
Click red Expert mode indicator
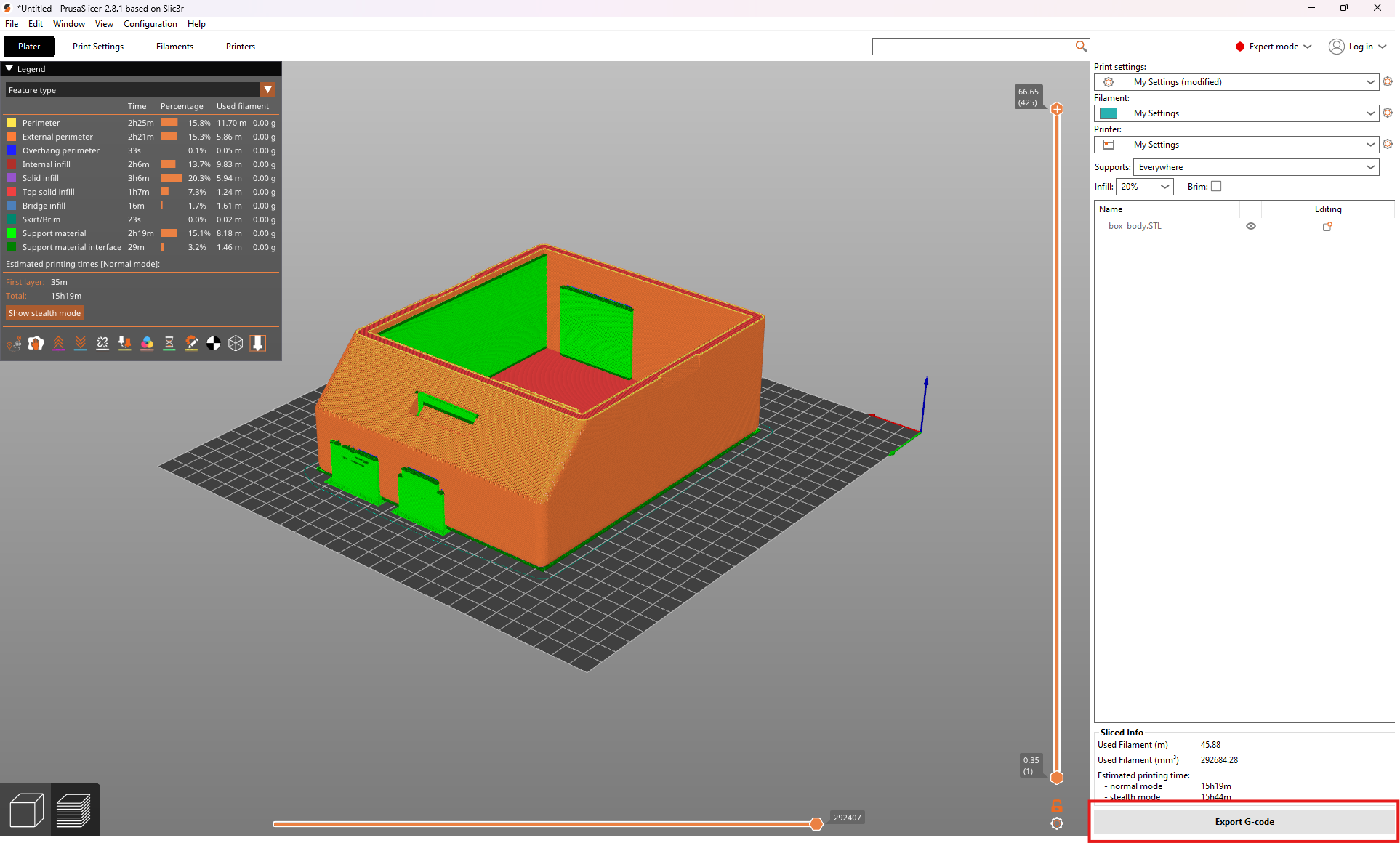(1240, 47)
